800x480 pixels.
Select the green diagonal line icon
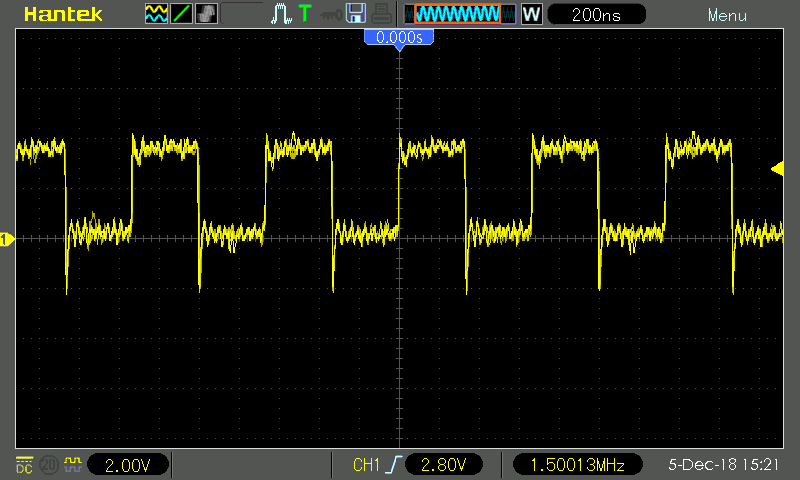[x=181, y=15]
